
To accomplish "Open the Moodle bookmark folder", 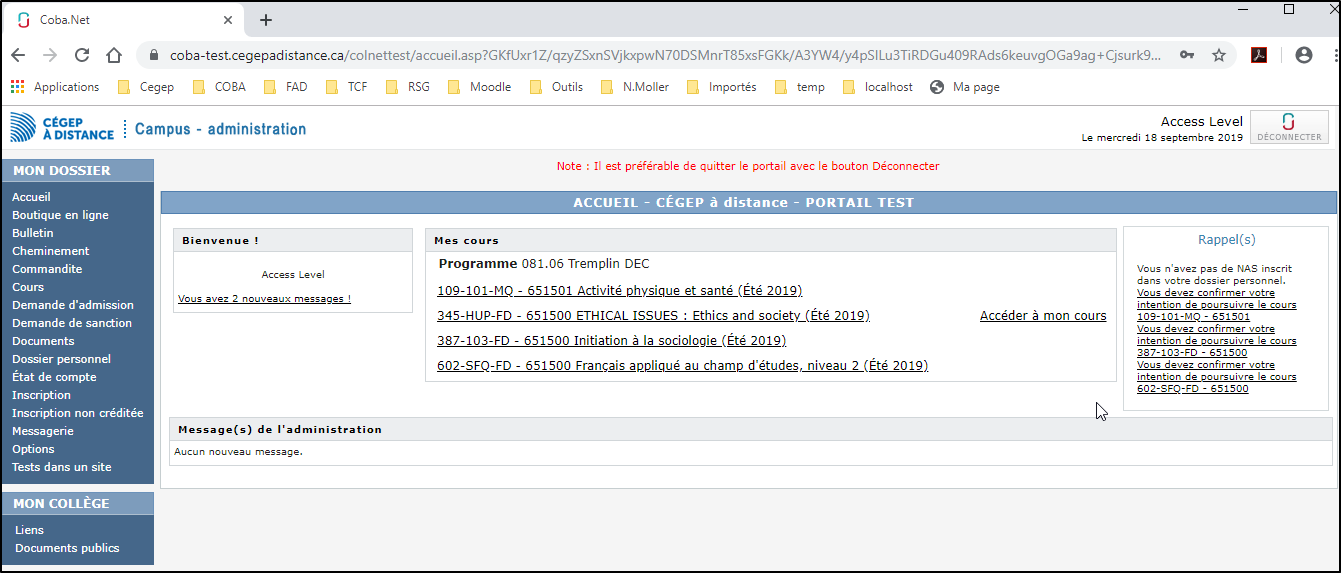I will (x=479, y=87).
